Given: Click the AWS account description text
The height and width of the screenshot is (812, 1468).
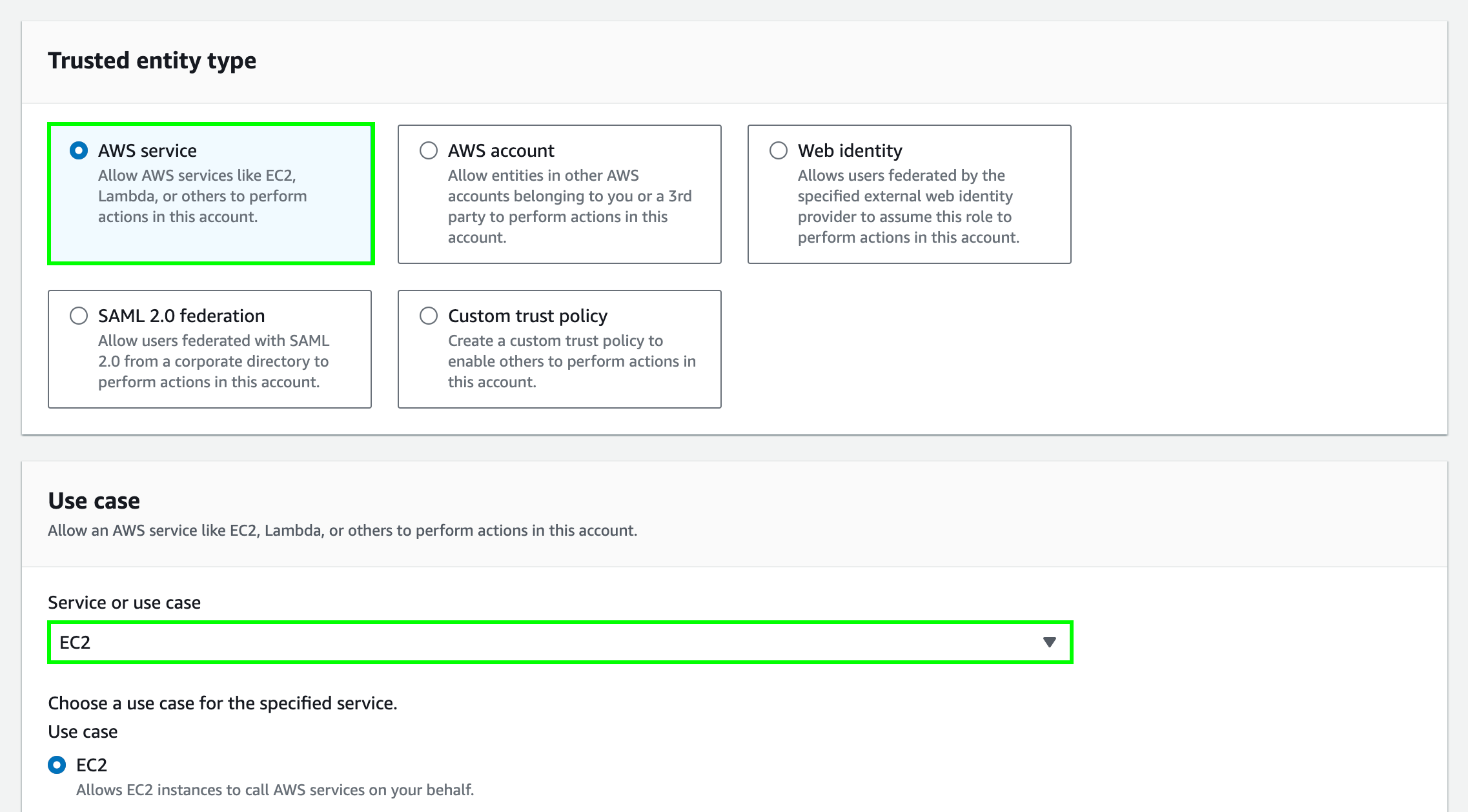Looking at the screenshot, I should (x=570, y=206).
